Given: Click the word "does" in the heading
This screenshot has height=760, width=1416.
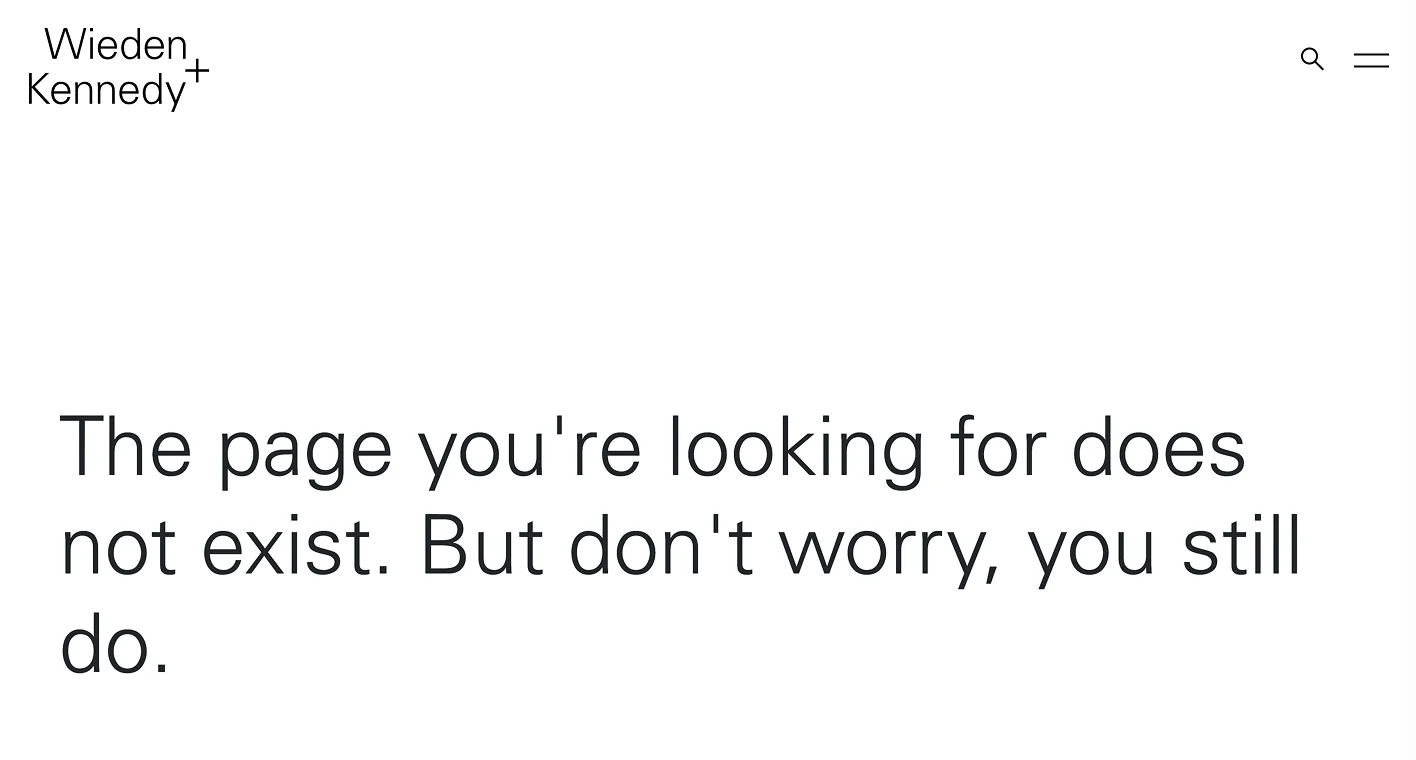Looking at the screenshot, I should click(x=1158, y=449).
